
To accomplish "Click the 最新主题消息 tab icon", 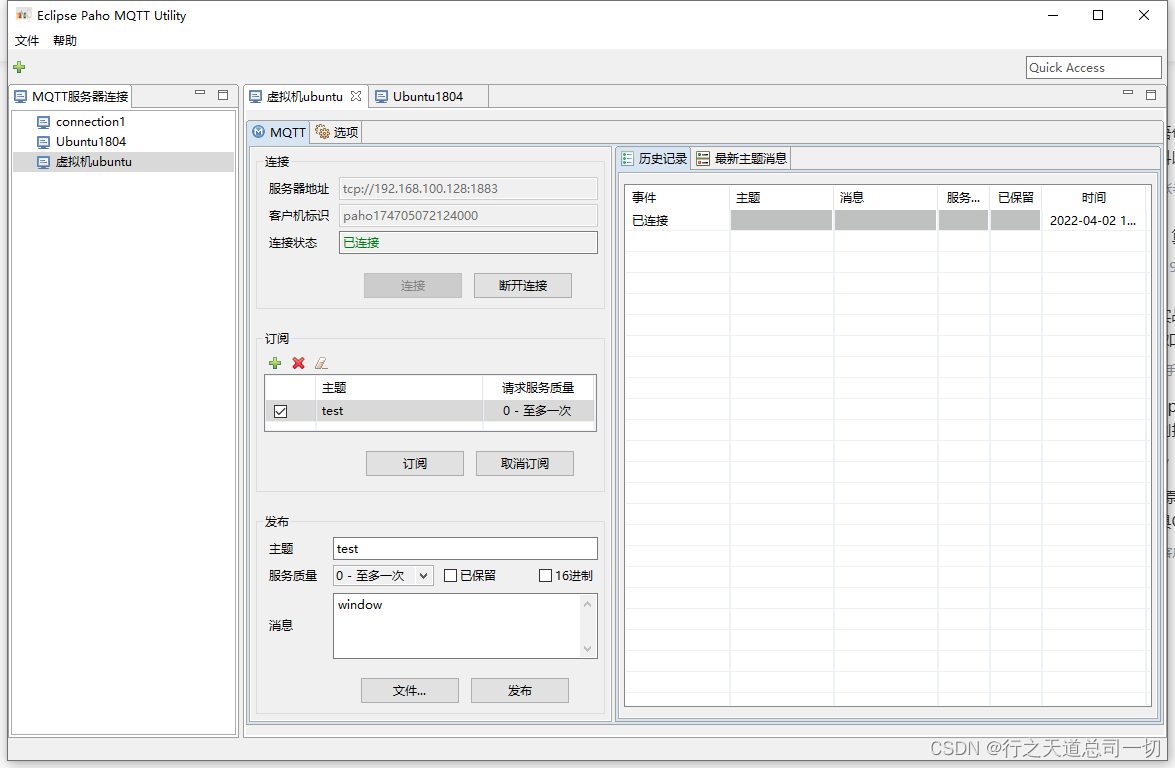I will 703,159.
